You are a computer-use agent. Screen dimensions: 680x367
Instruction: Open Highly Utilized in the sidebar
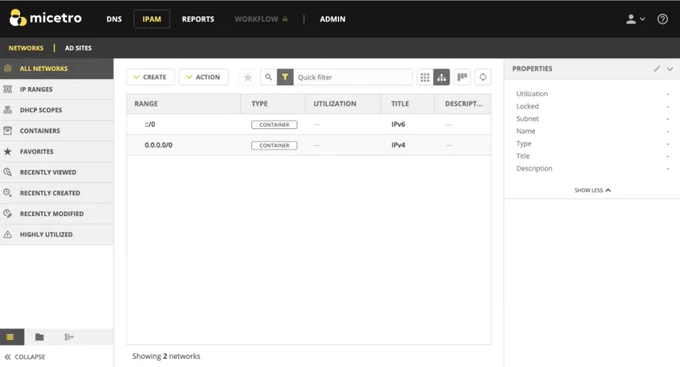(x=57, y=234)
